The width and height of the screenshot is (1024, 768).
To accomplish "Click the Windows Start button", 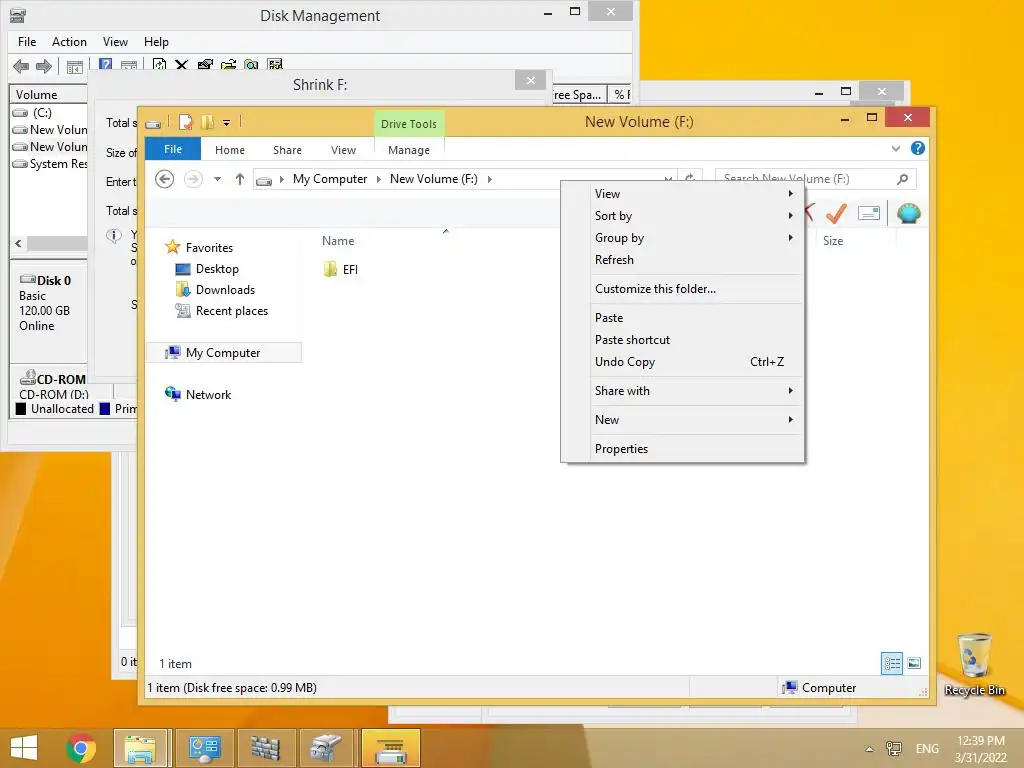I will click(24, 748).
